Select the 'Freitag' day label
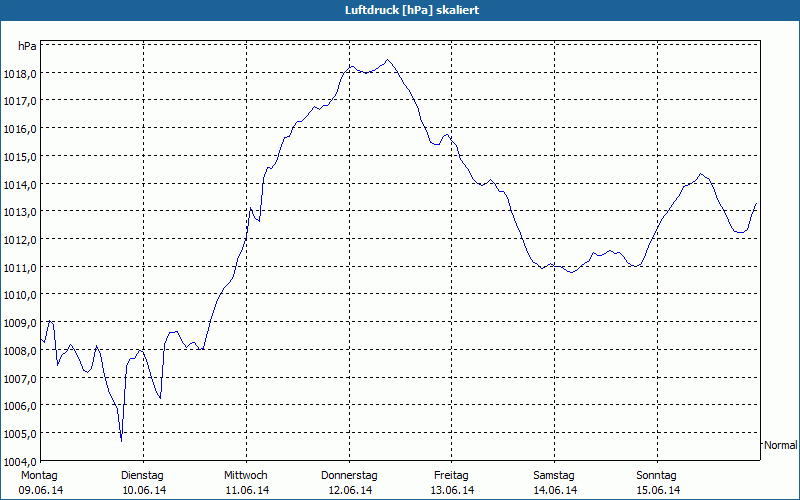 coord(452,475)
